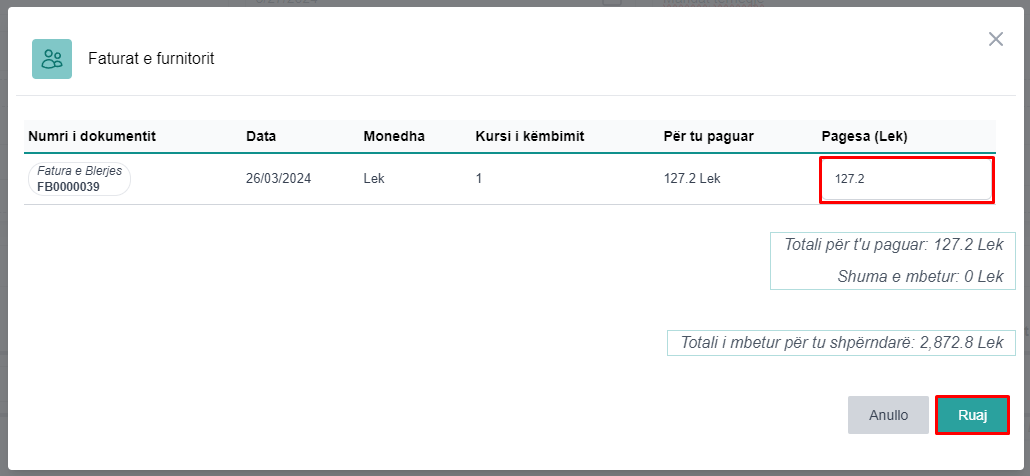Image resolution: width=1030 pixels, height=476 pixels.
Task: Click the exchange rate value 1
Action: 479,179
